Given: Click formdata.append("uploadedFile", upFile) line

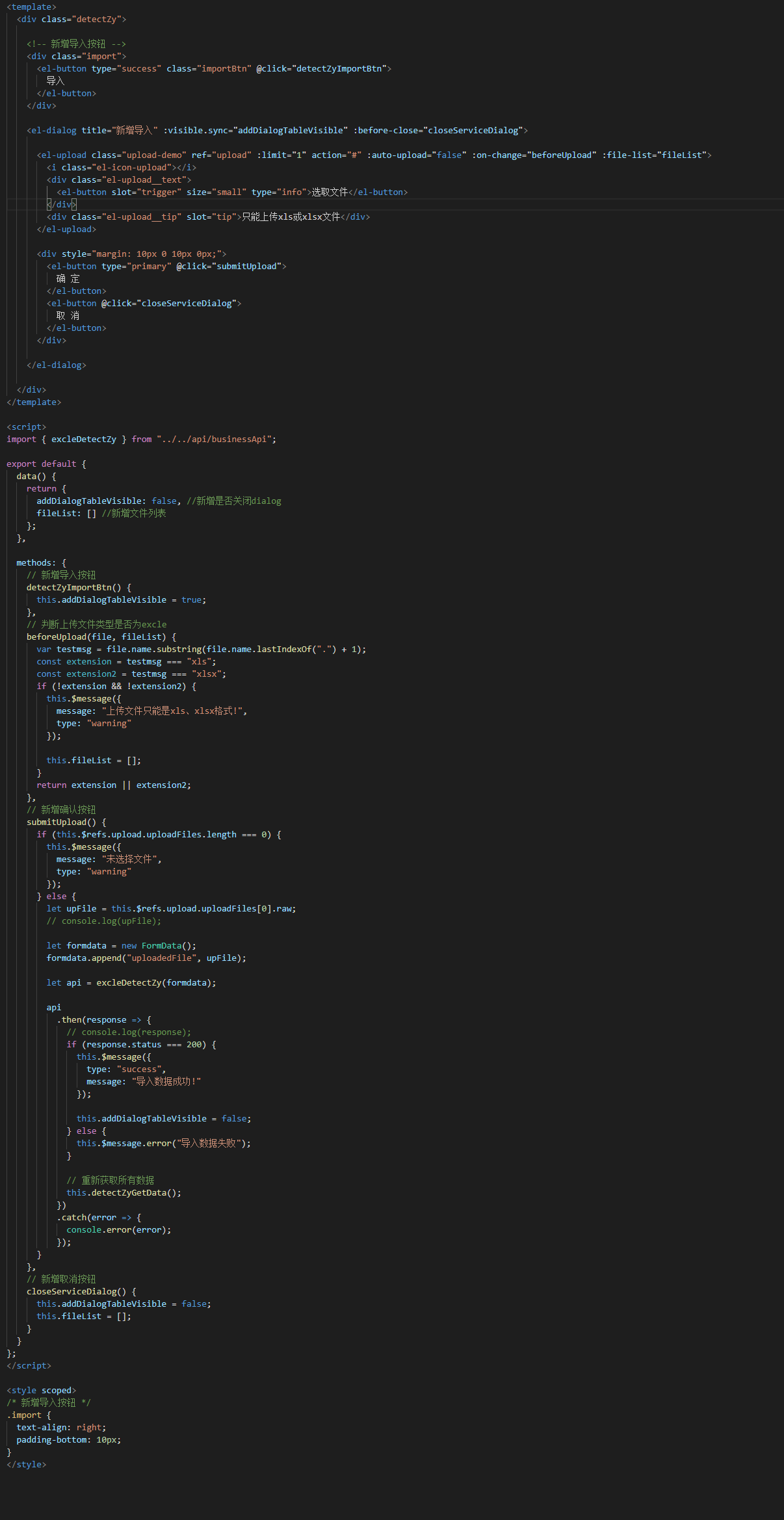Looking at the screenshot, I should 146,958.
